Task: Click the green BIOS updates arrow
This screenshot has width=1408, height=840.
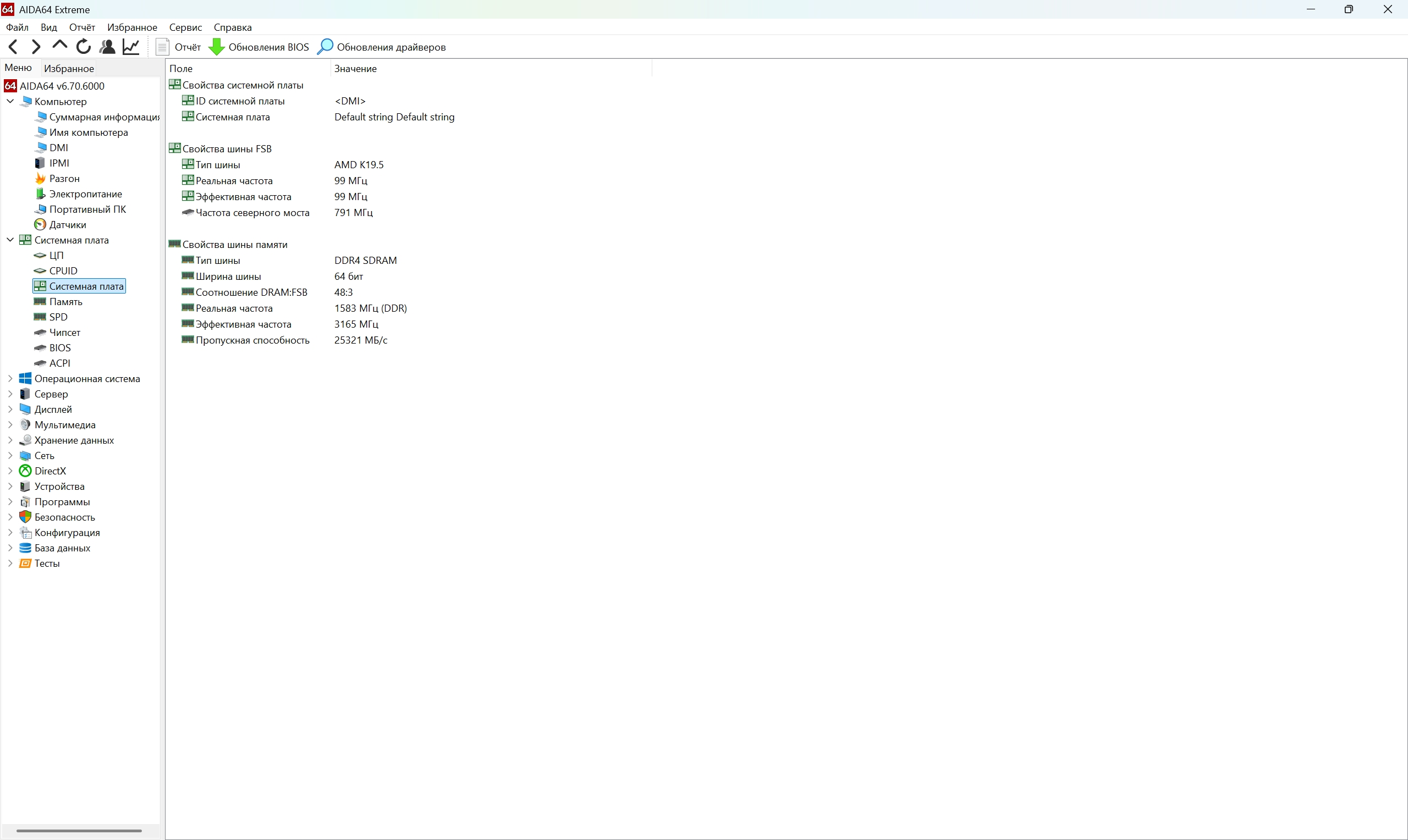Action: tap(216, 46)
